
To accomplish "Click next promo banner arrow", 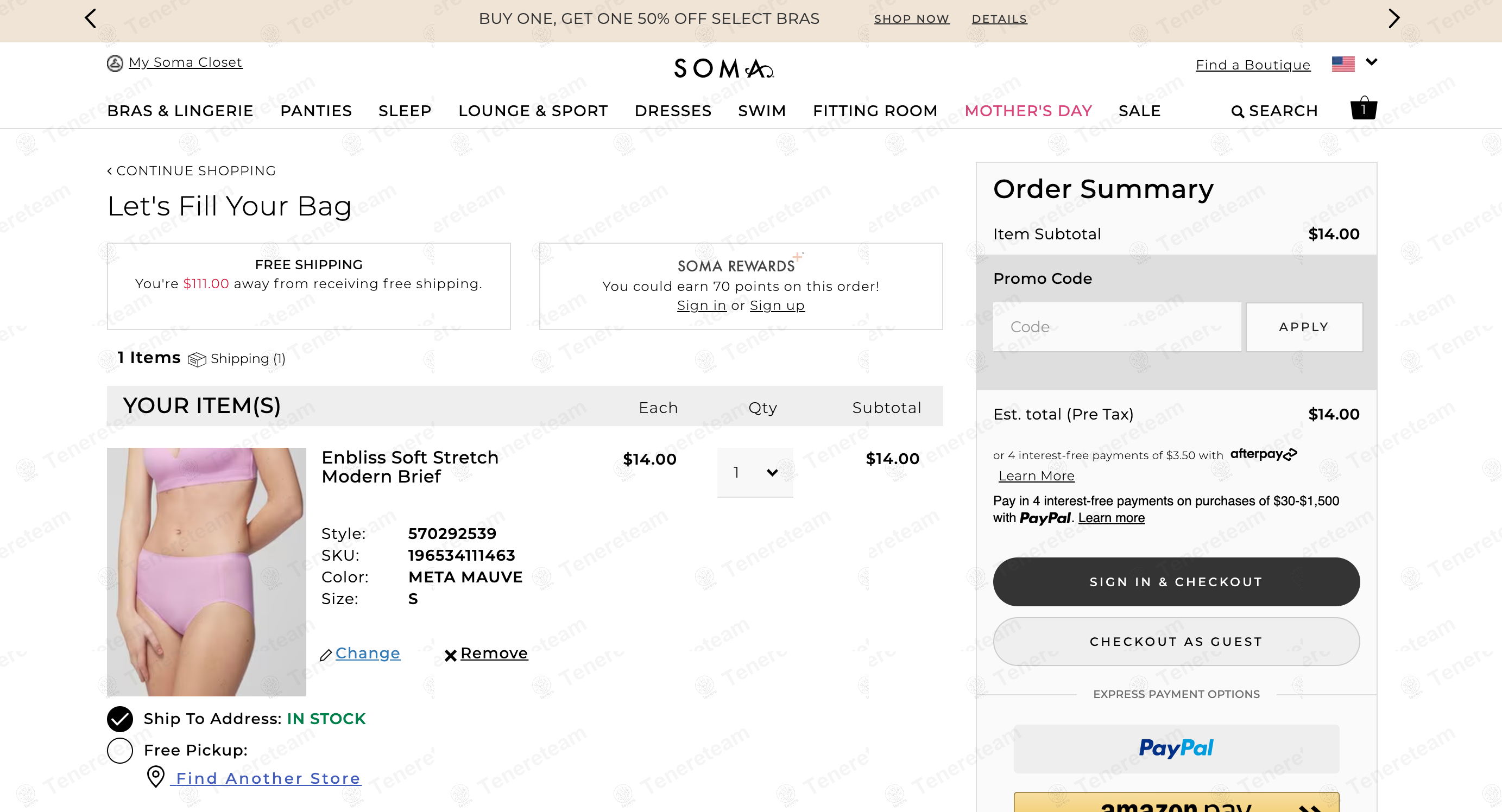I will 1393,18.
